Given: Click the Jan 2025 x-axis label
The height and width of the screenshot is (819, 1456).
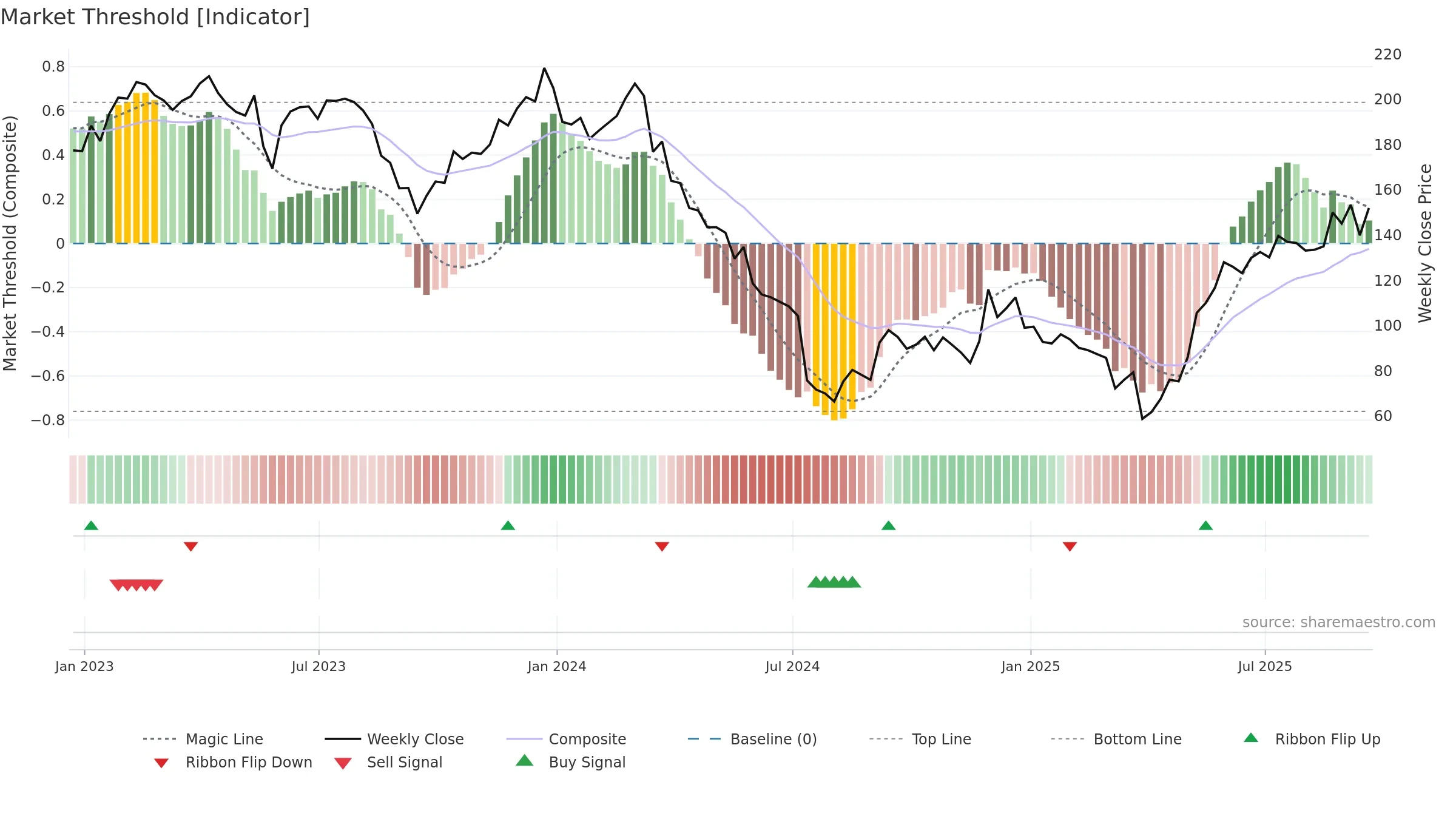Looking at the screenshot, I should tap(1031, 666).
